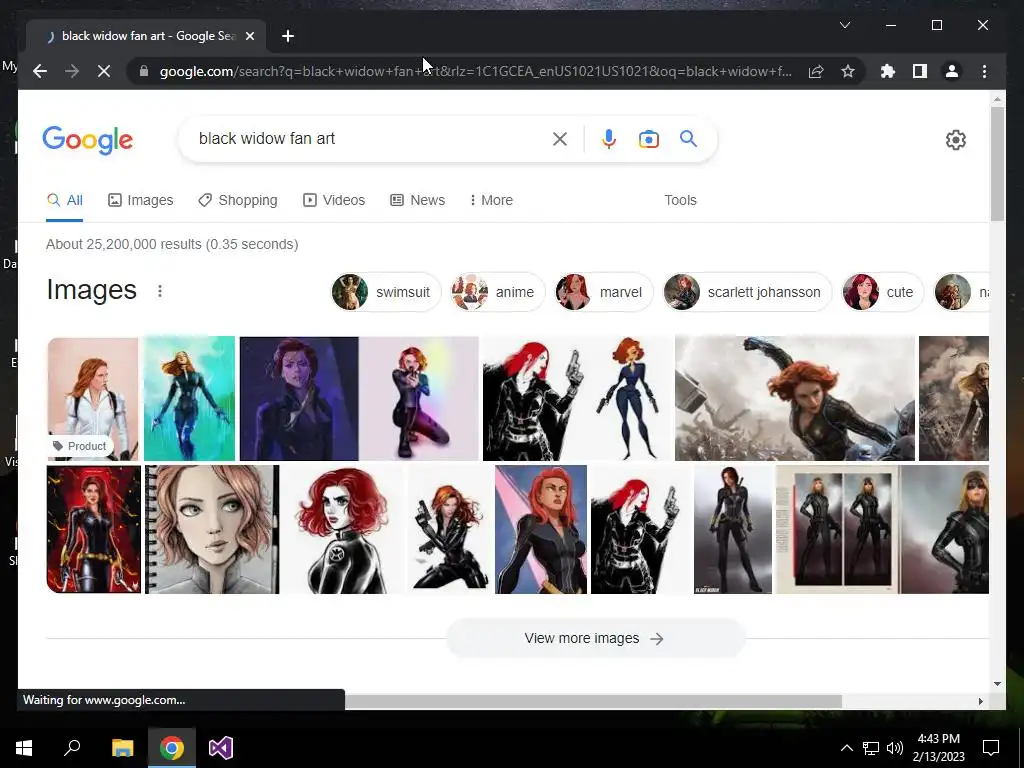Open the Product-tagged white suit image
1024x768 pixels.
tap(93, 398)
